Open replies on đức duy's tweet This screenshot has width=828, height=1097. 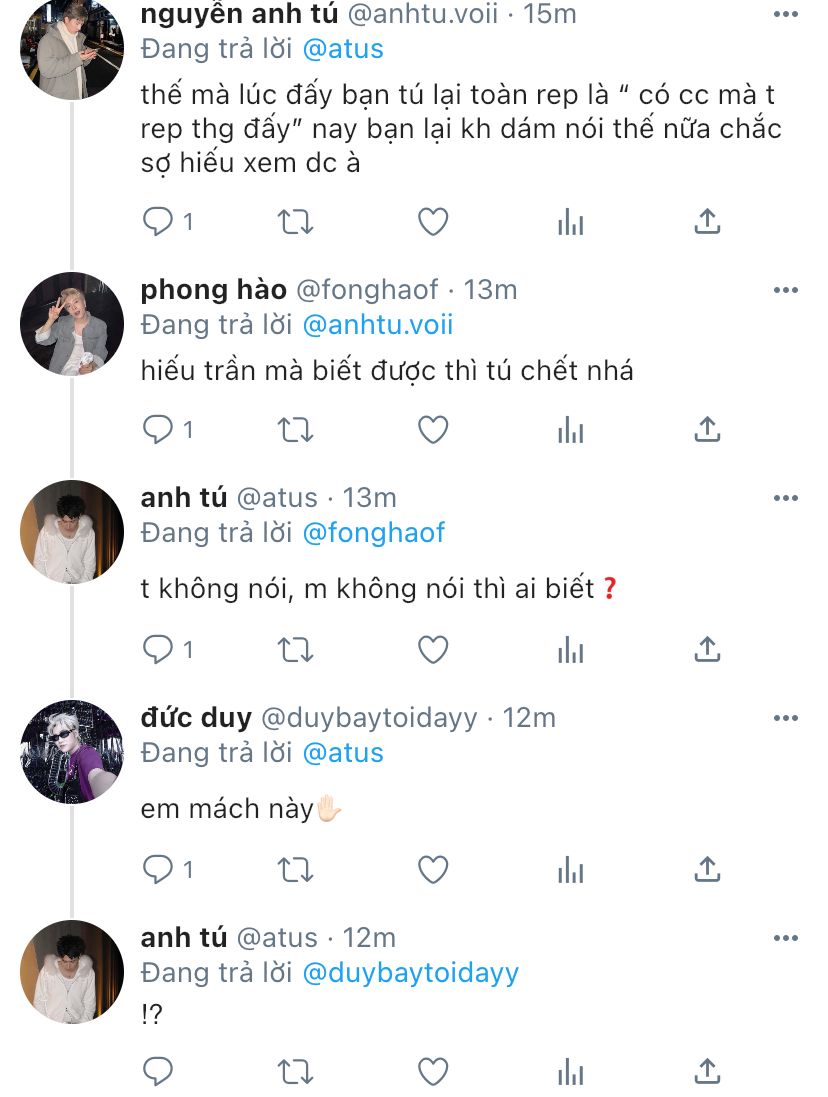158,870
